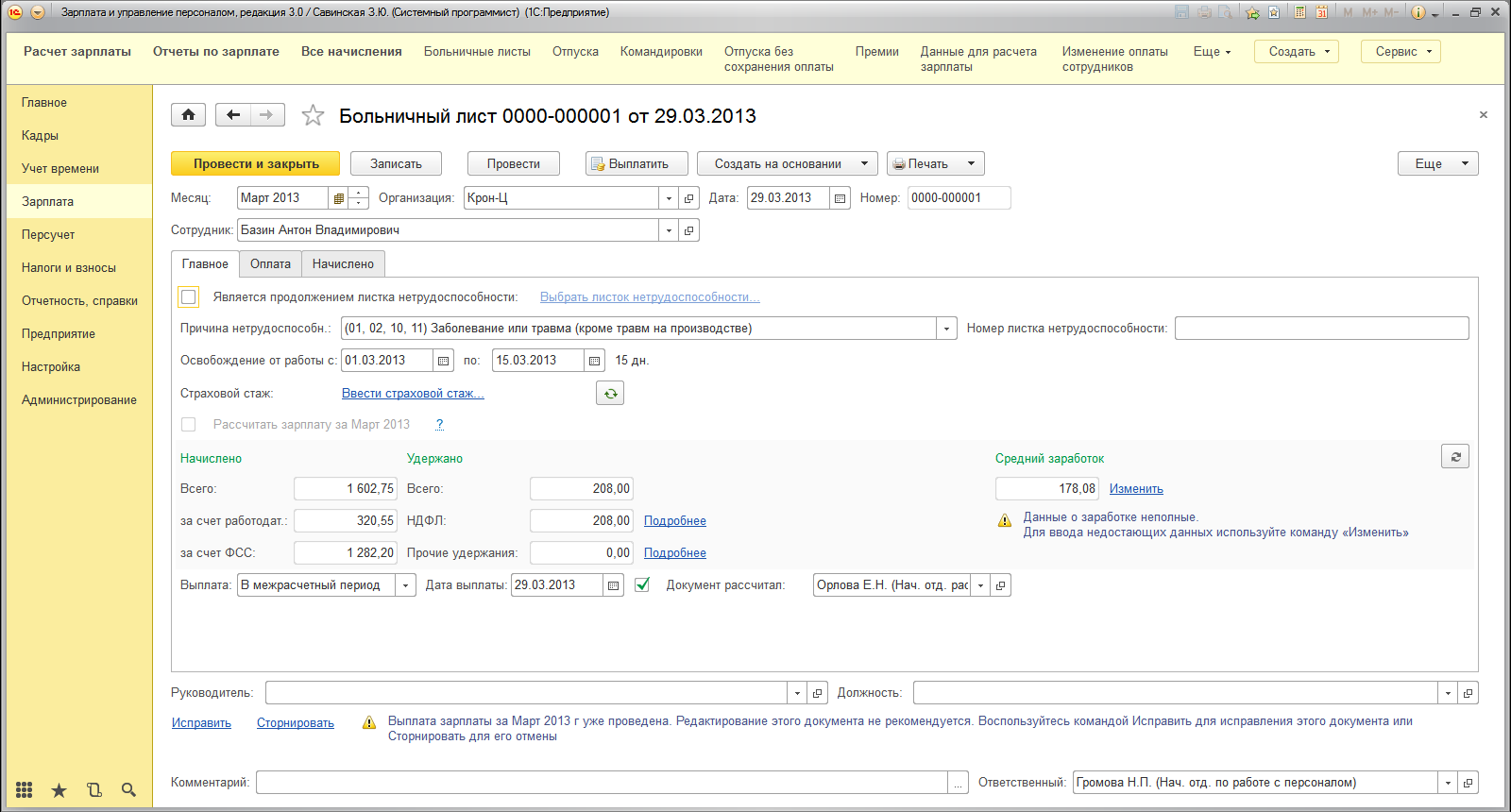Open the sections menu grid icon
Screen dimensions: 1511x812
(25, 789)
